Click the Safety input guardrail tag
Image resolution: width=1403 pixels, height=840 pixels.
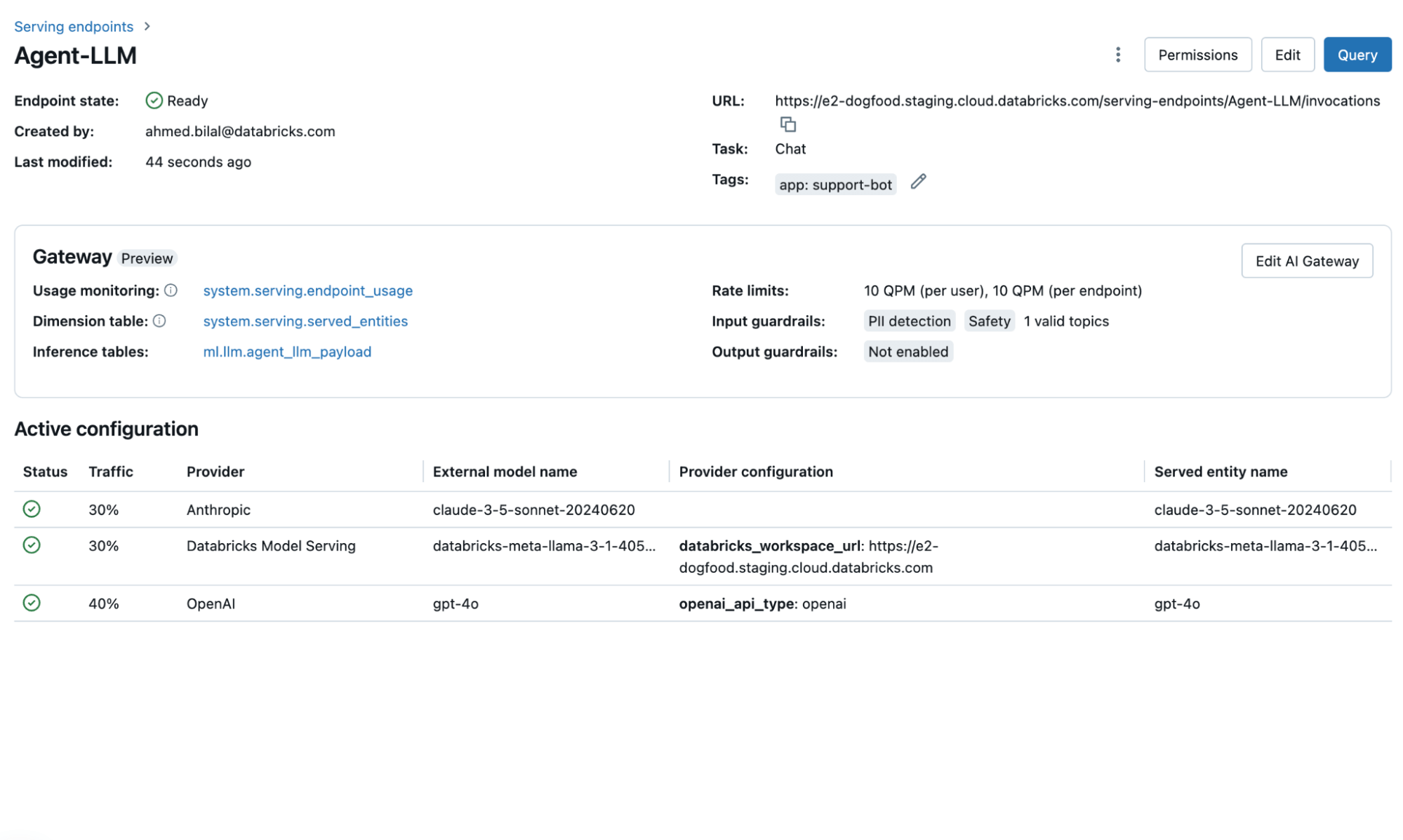point(988,320)
